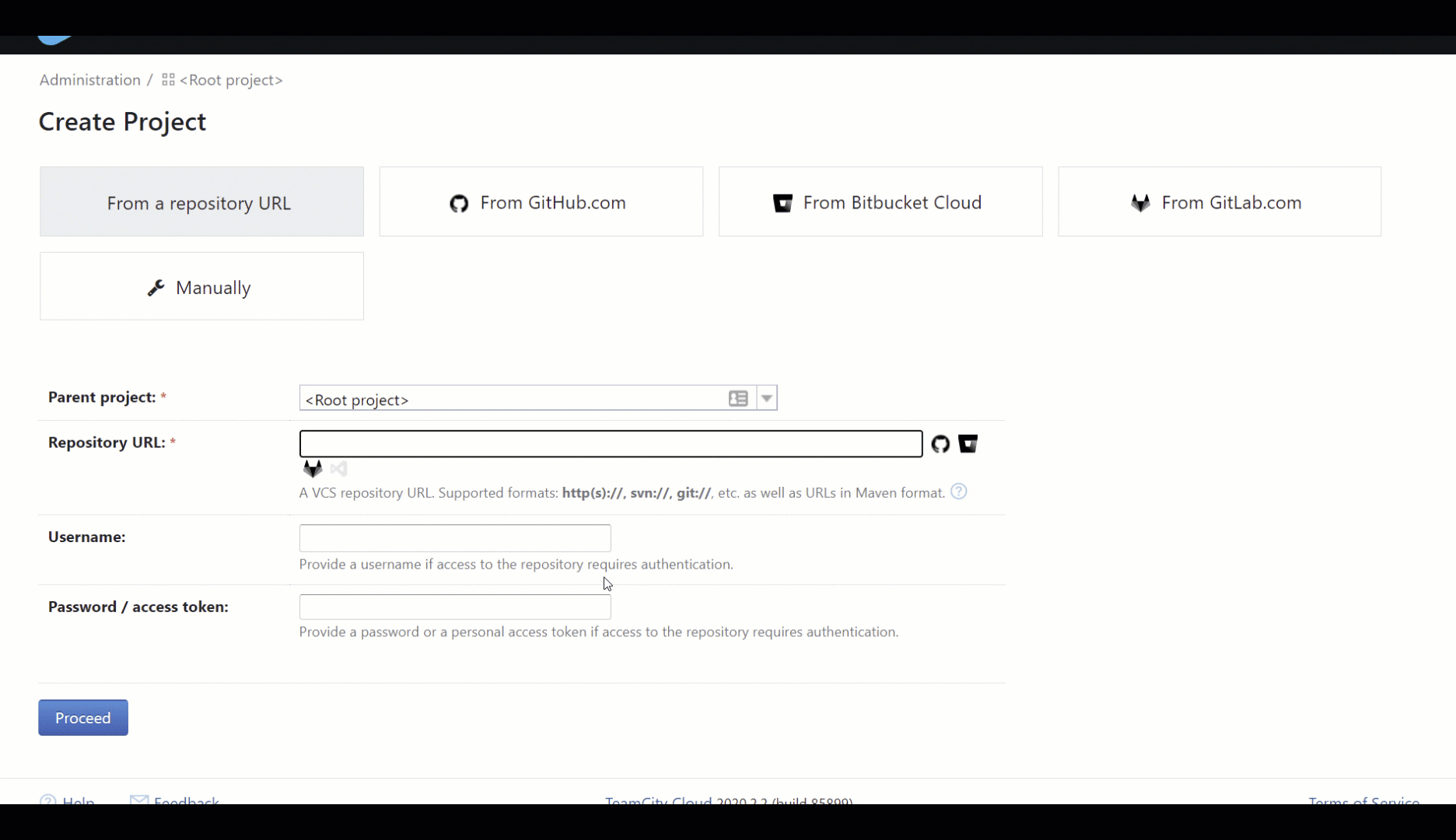Viewport: 1456px width, 840px height.
Task: Select the From a repository URL option
Action: click(201, 202)
